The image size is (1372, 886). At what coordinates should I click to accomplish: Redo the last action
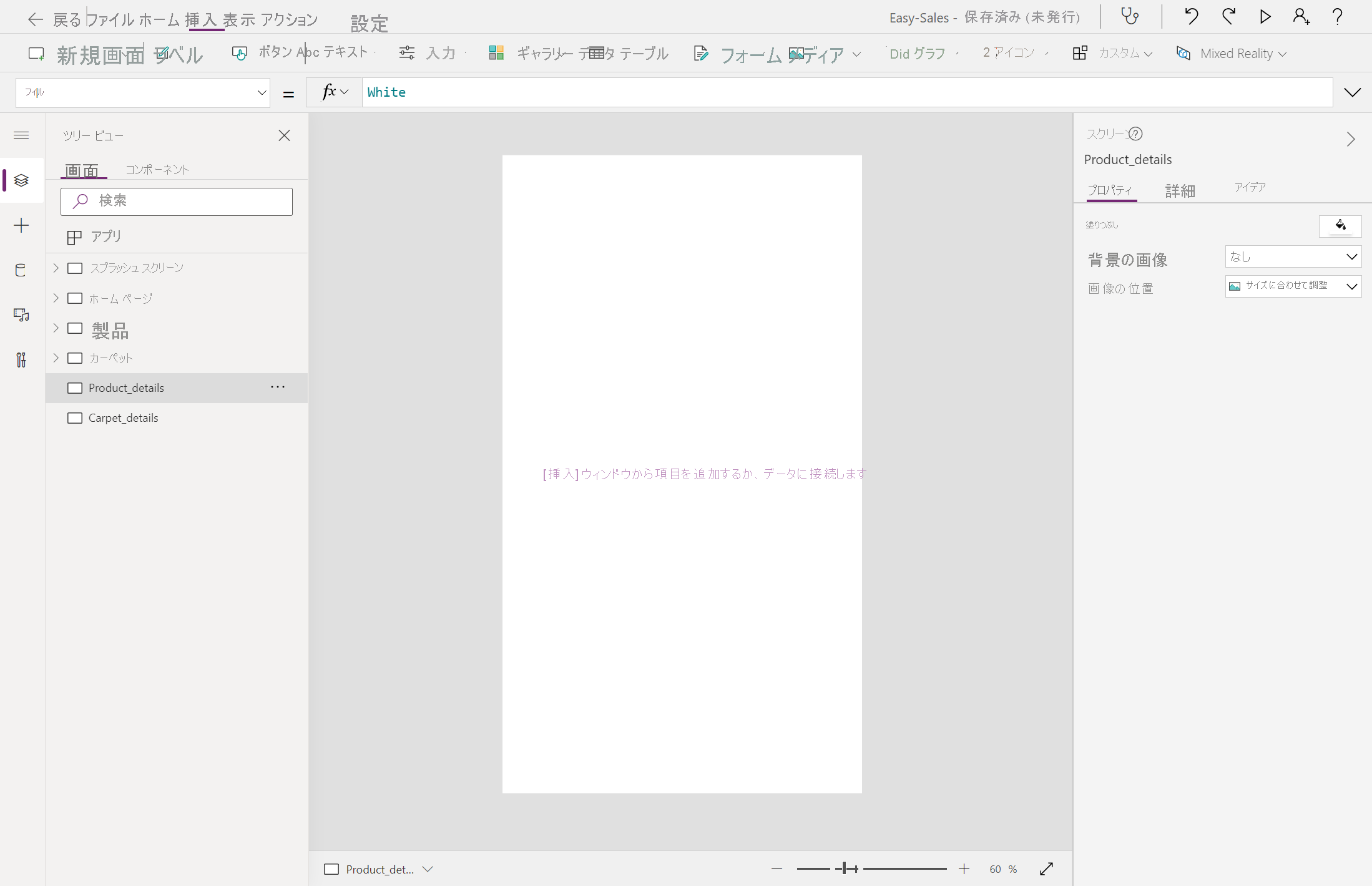(x=1228, y=16)
